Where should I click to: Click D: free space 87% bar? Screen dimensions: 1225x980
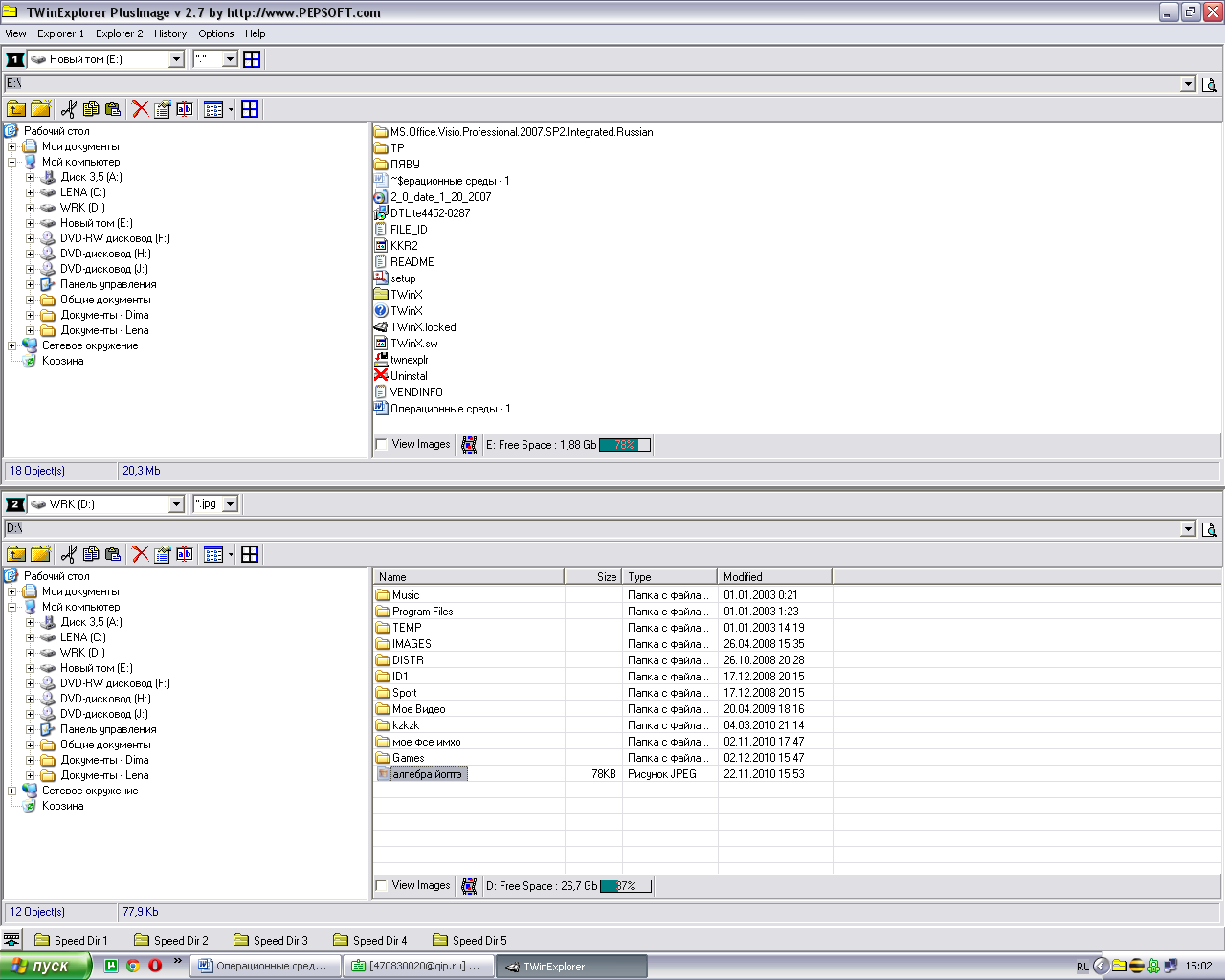click(x=626, y=886)
